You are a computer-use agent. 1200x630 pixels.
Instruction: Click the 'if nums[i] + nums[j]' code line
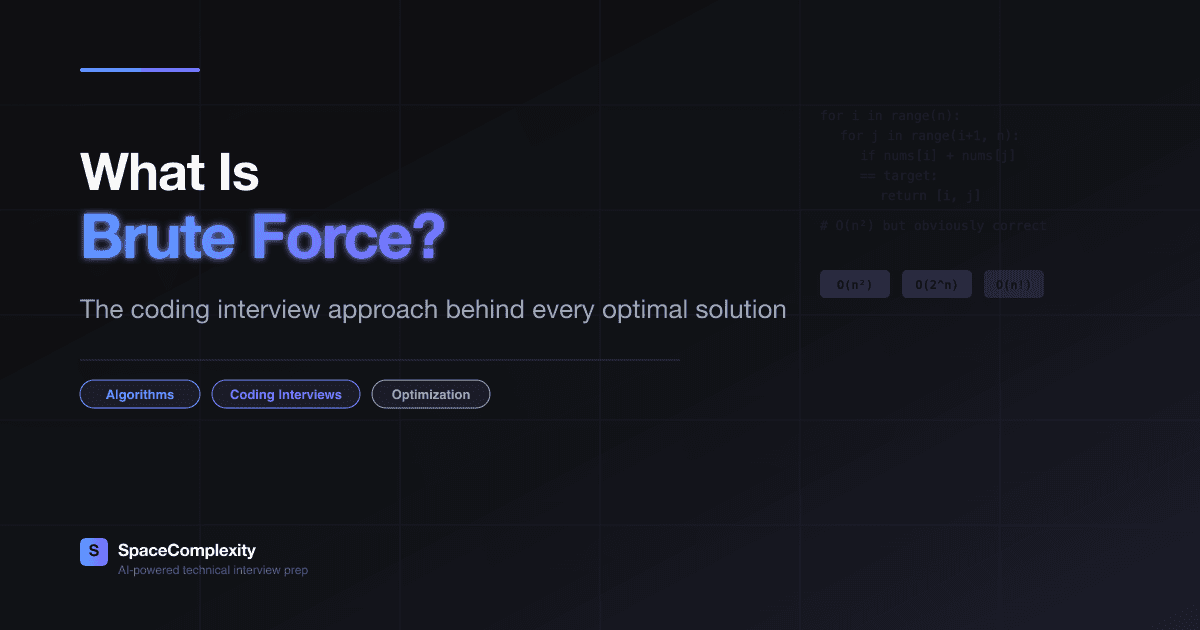point(939,156)
